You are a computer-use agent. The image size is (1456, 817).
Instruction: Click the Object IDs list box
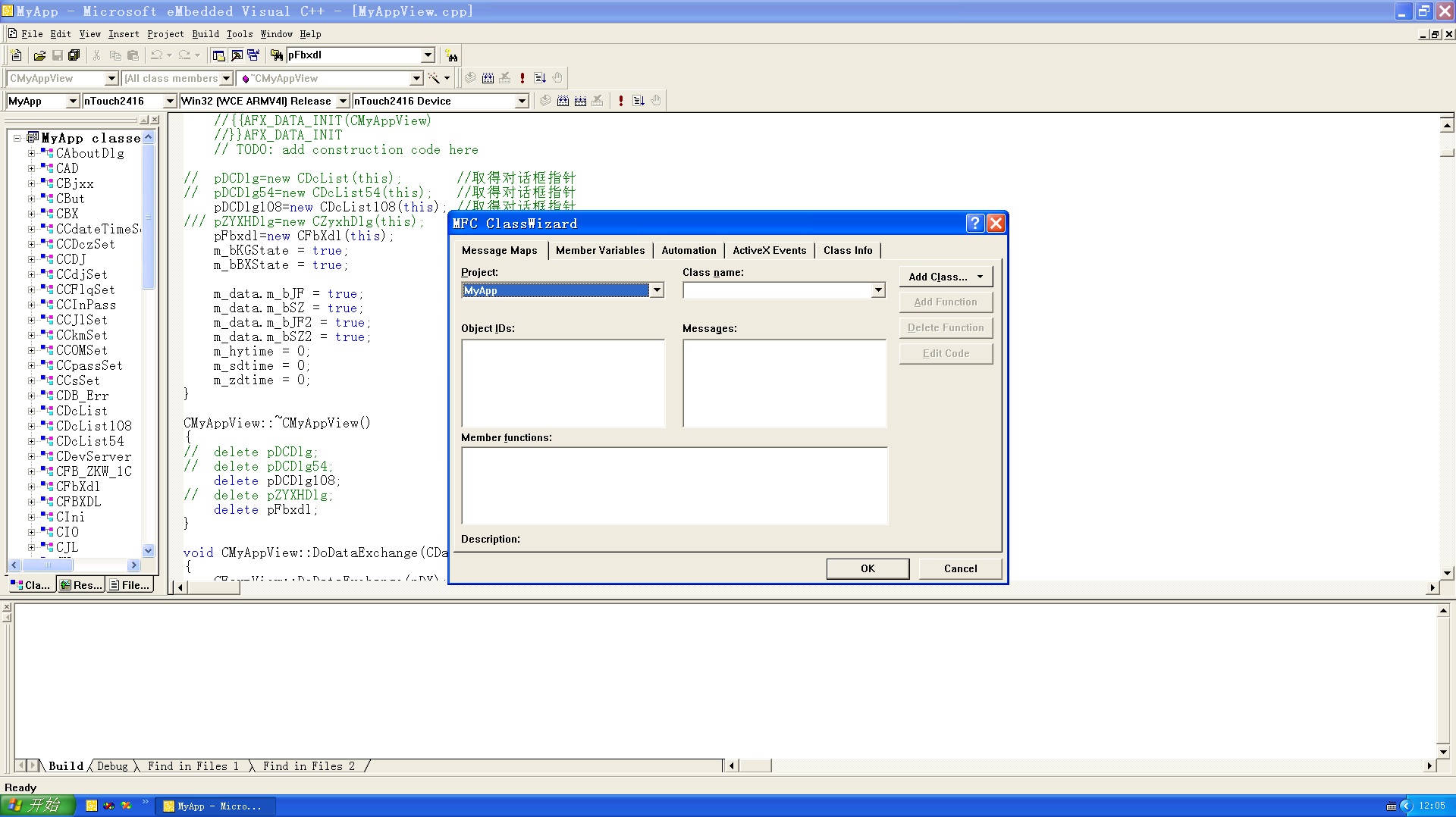(x=563, y=383)
